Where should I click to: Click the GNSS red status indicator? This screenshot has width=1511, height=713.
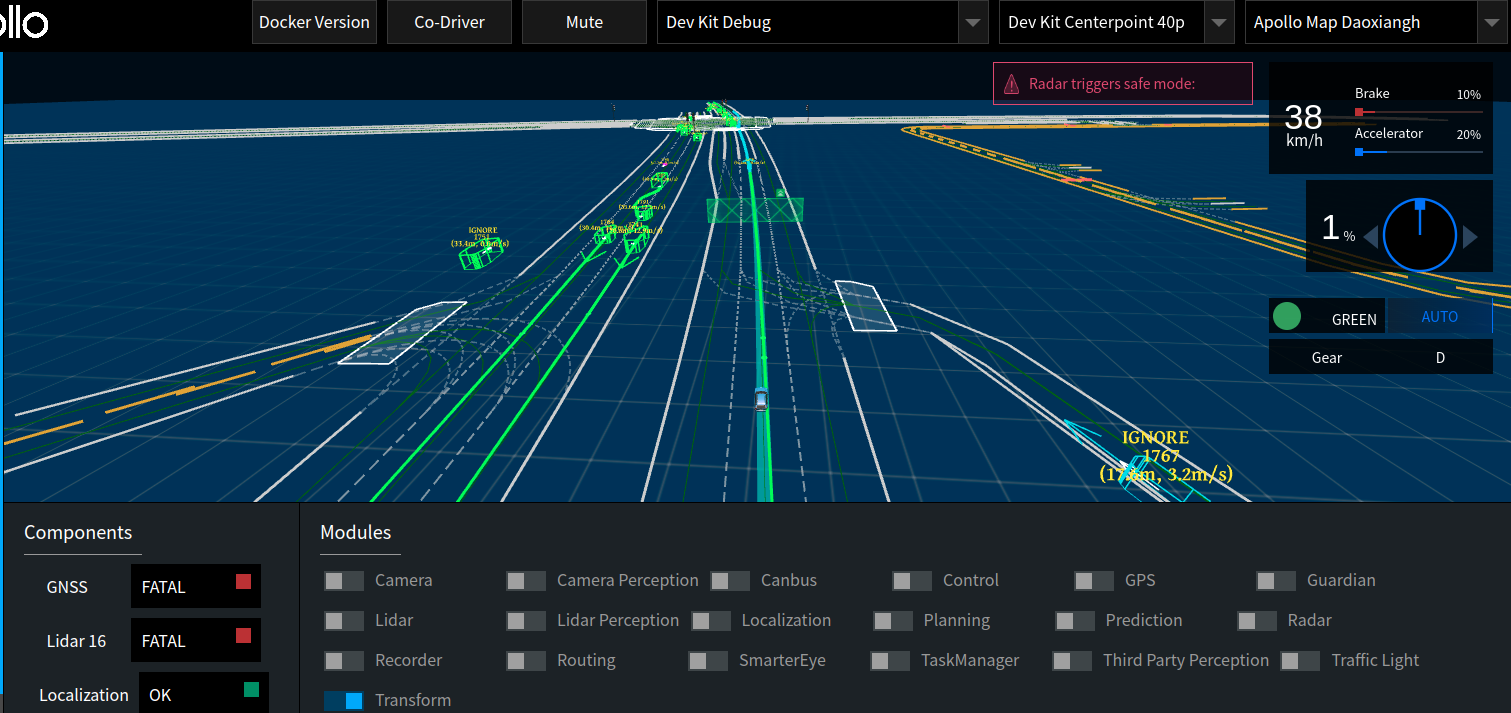pyautogui.click(x=243, y=582)
